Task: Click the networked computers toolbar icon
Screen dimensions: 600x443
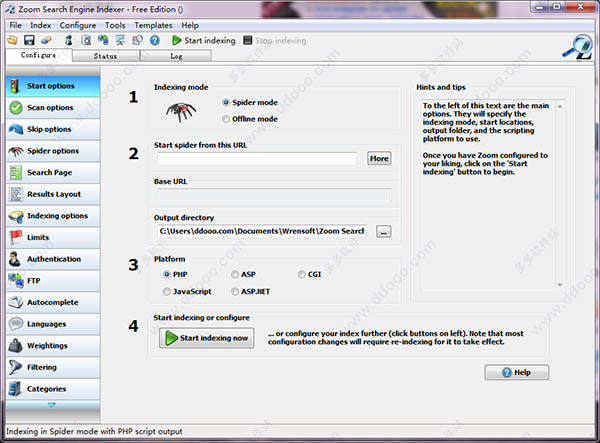Action: click(x=103, y=40)
